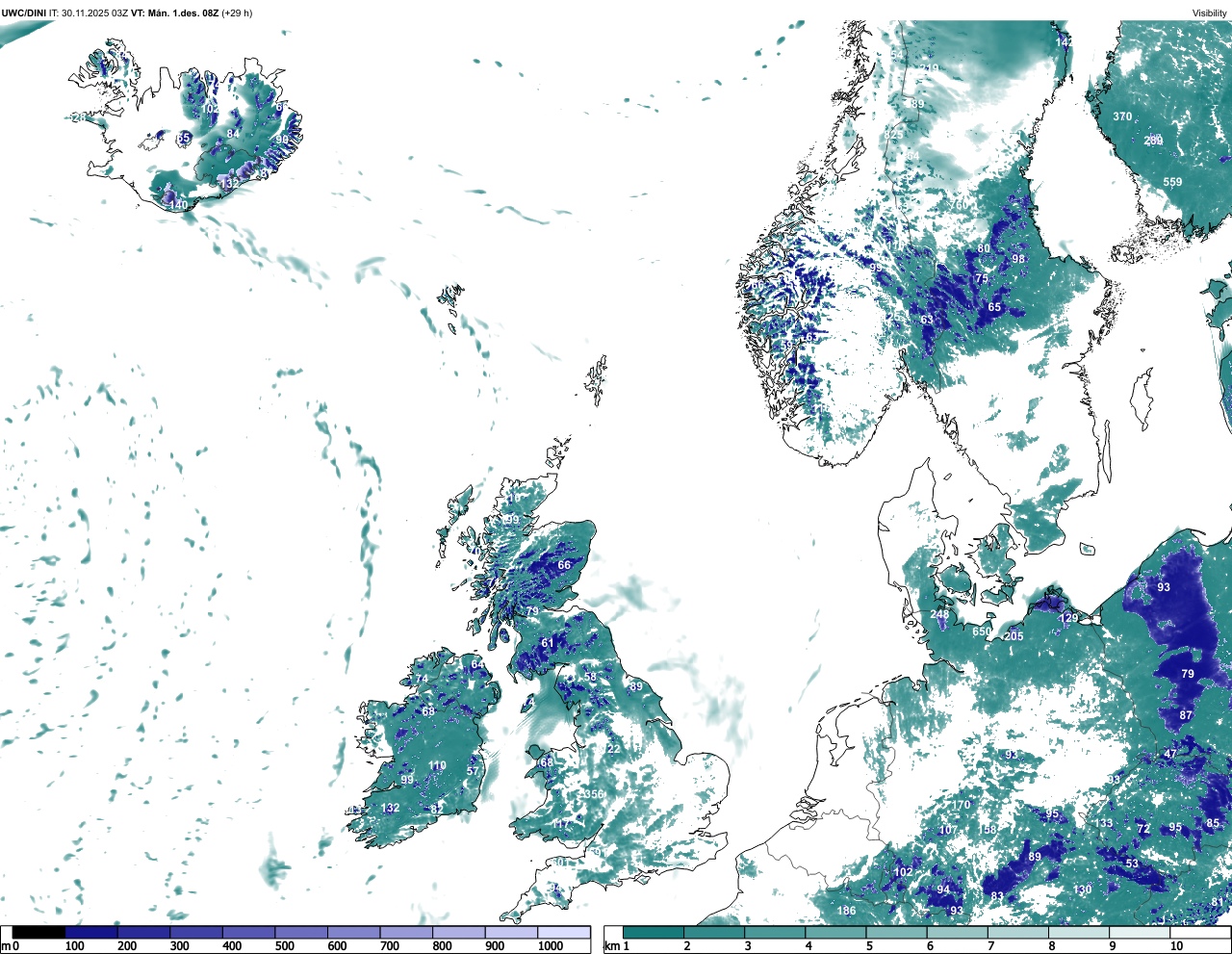Click value '170' in Germany
1232x954 pixels.
coord(962,805)
